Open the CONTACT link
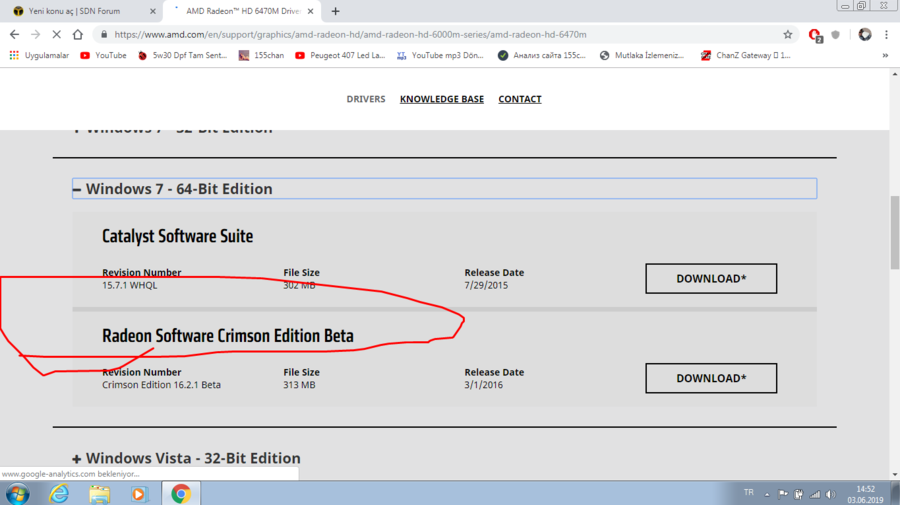Screen dimensions: 900x505 (x=519, y=99)
